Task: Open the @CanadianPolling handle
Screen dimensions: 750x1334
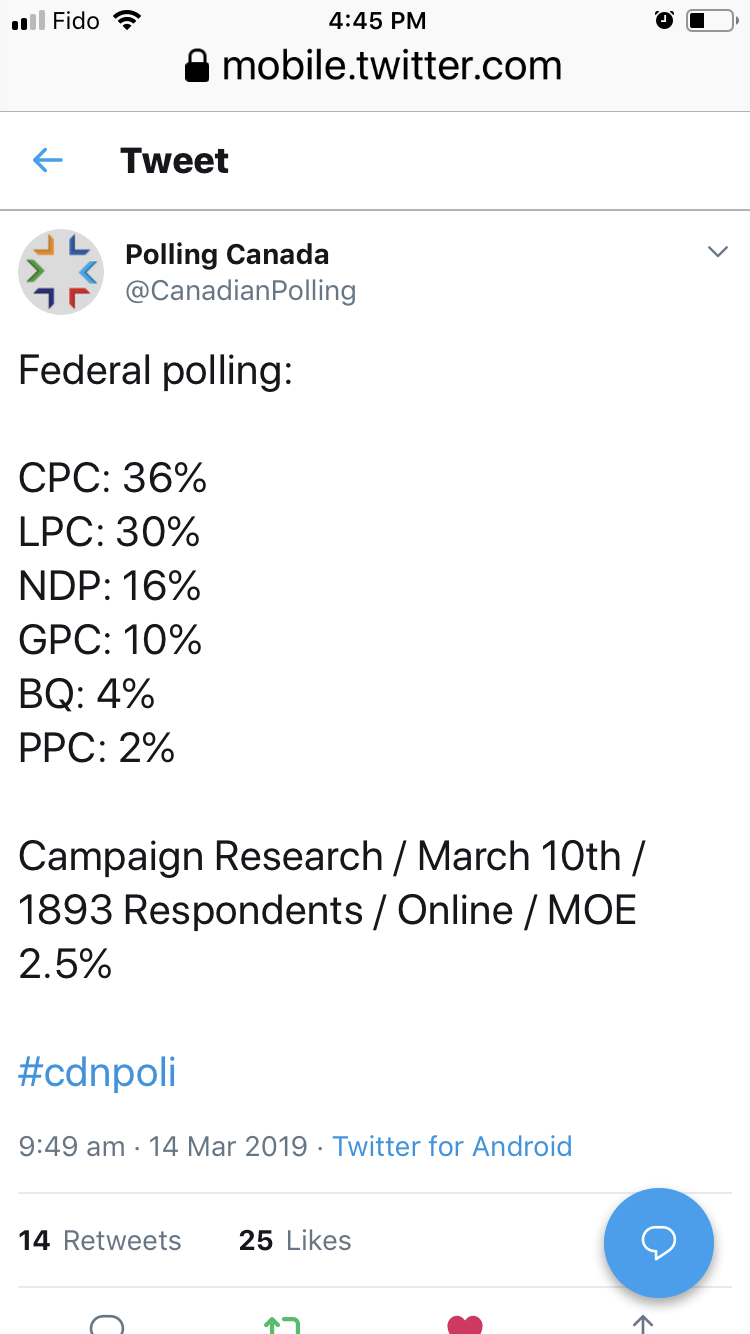Action: (240, 291)
